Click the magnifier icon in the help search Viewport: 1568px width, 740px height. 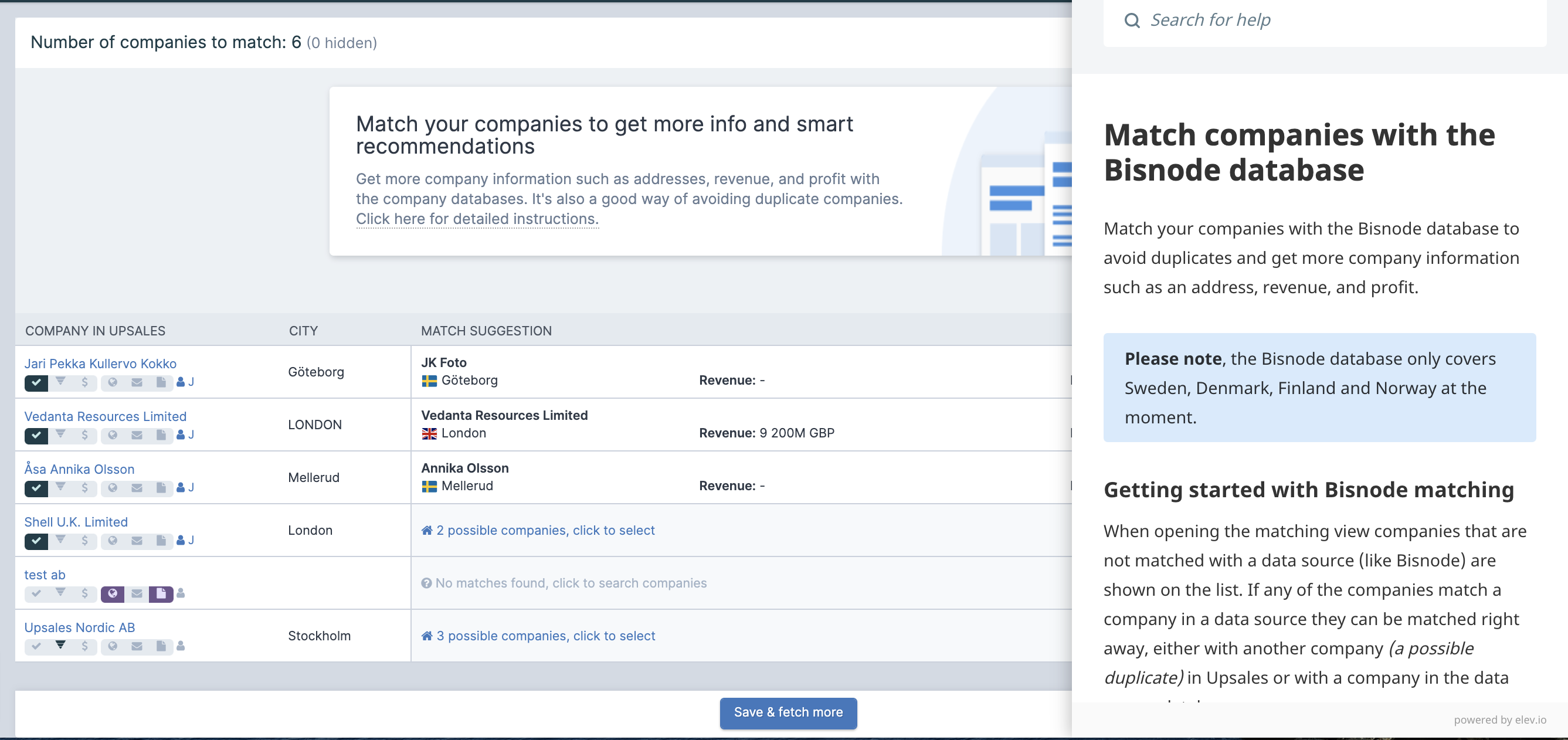click(x=1132, y=21)
